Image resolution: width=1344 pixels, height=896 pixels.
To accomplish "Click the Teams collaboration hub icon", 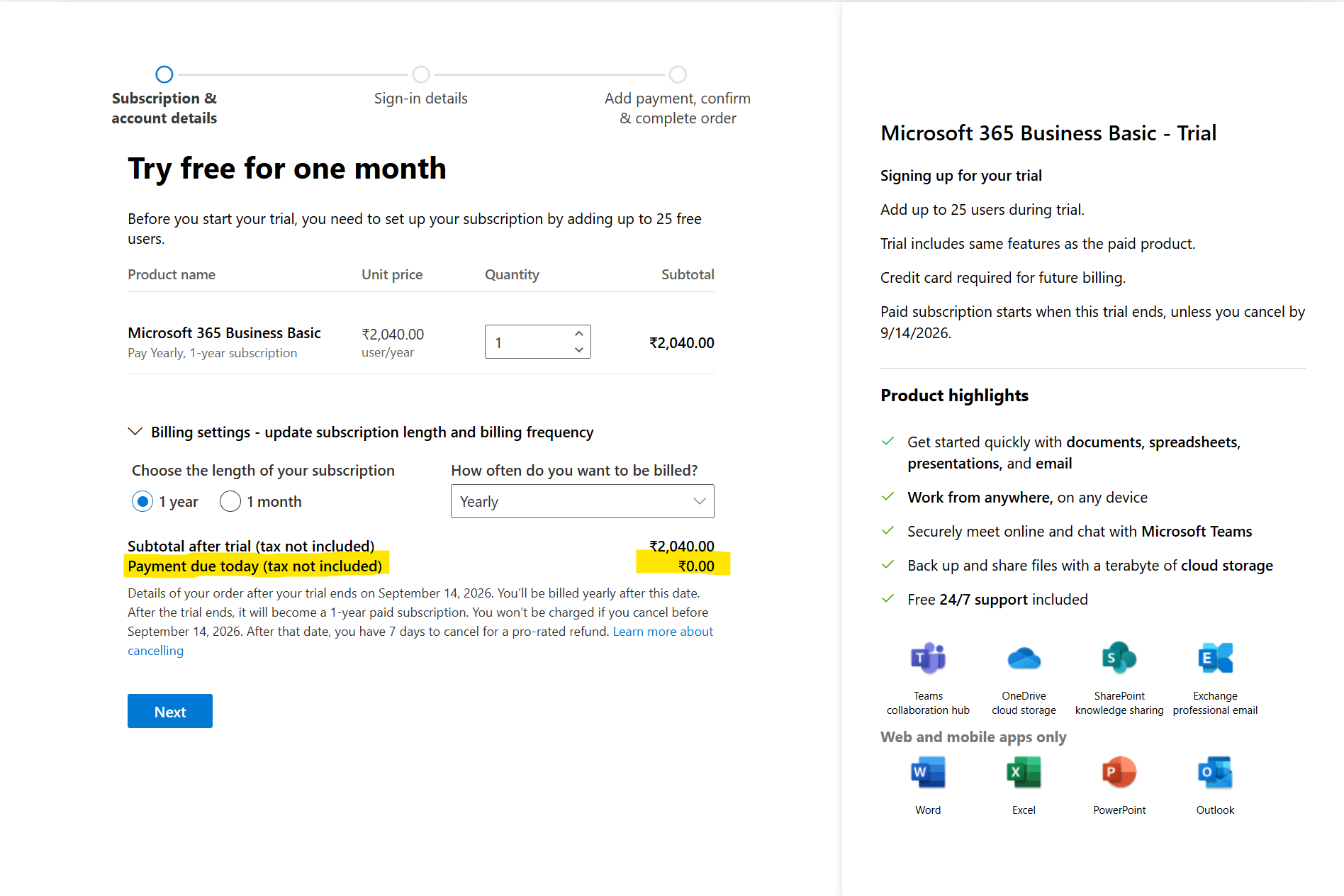I will pos(928,658).
